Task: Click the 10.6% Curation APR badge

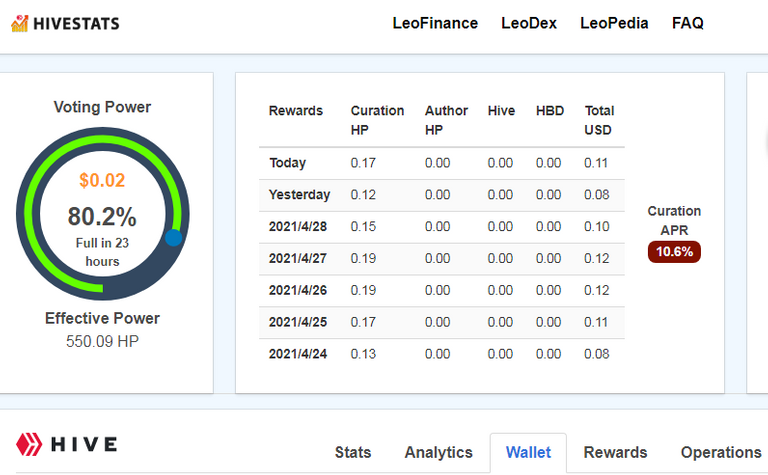Action: pos(674,252)
